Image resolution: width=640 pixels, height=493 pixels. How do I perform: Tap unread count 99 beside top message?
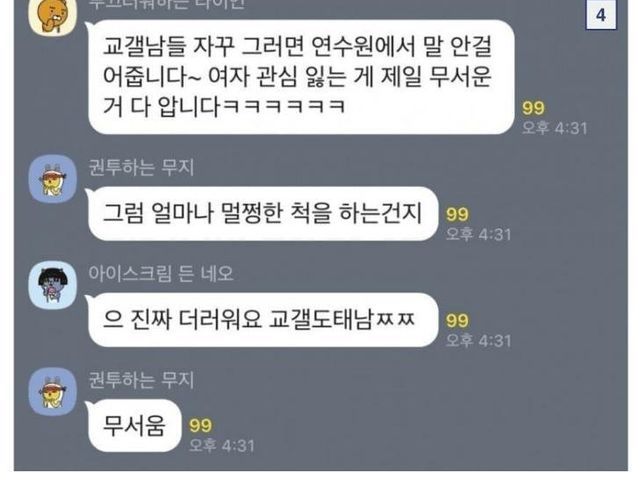pyautogui.click(x=533, y=108)
